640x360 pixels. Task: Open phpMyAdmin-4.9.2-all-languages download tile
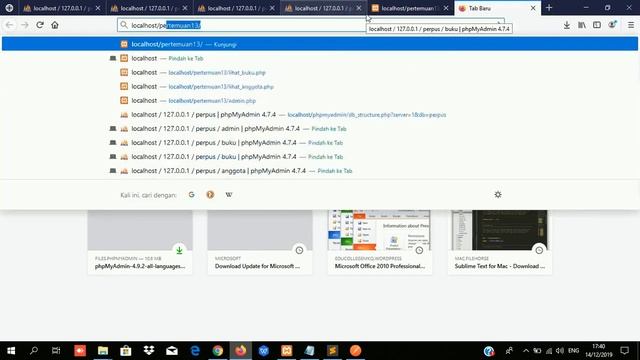pyautogui.click(x=140, y=242)
